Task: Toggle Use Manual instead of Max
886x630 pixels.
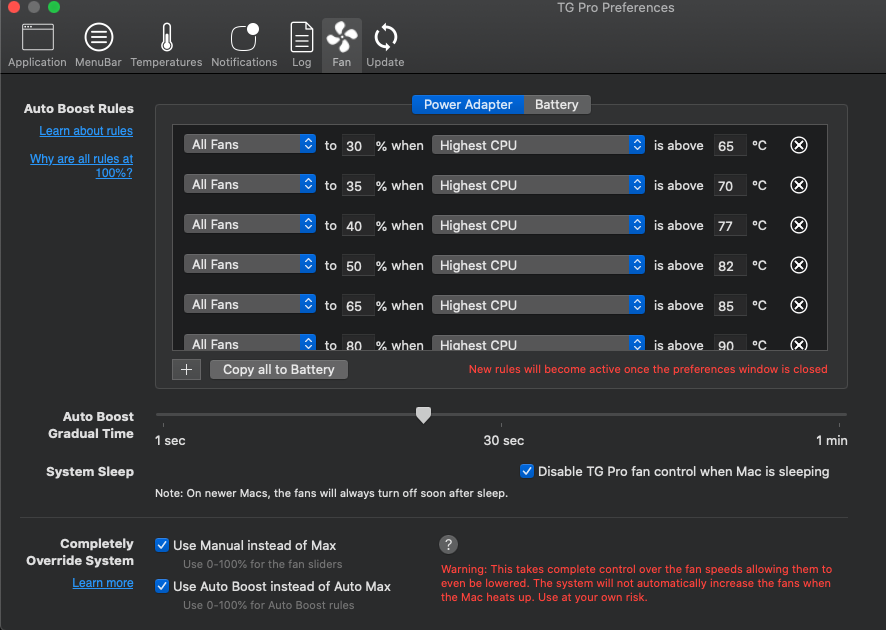Action: (162, 545)
